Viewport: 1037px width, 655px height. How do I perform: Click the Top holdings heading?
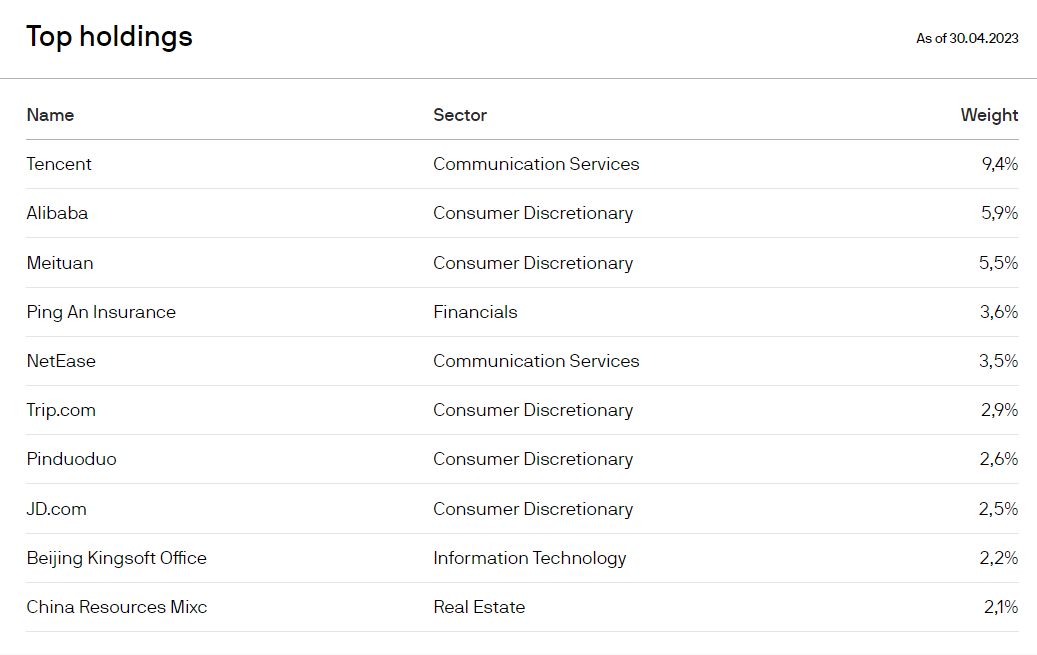point(109,37)
